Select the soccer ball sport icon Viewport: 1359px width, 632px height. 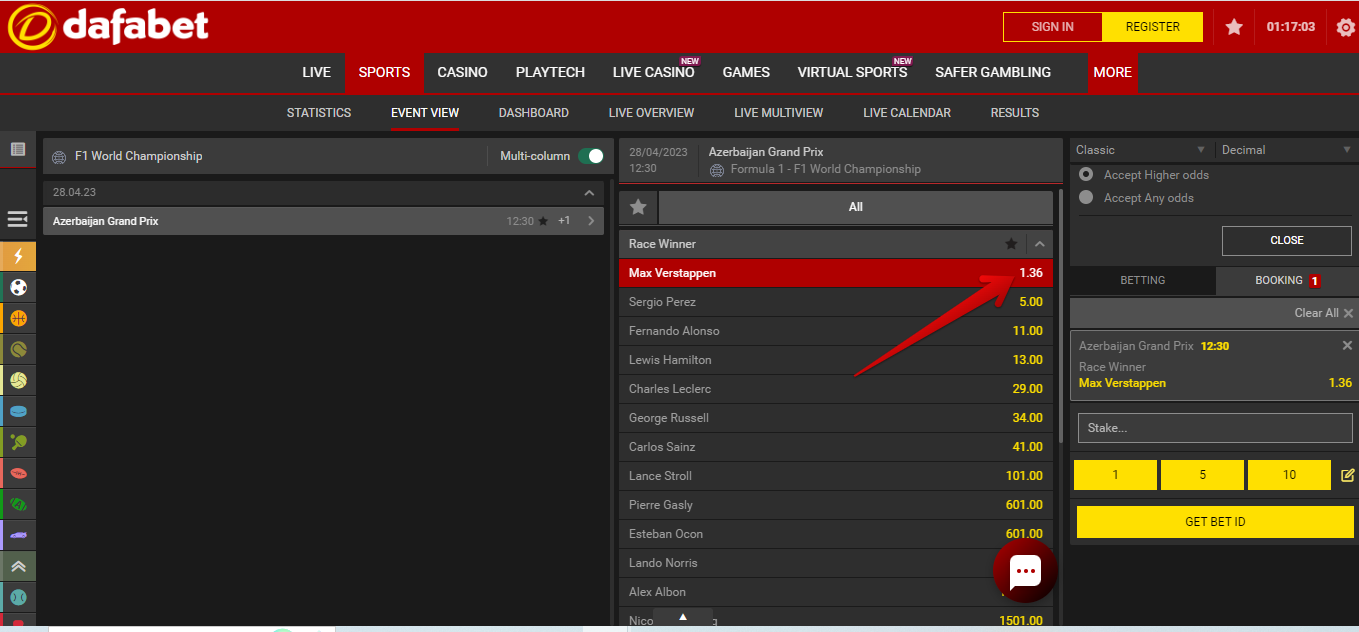click(x=18, y=287)
